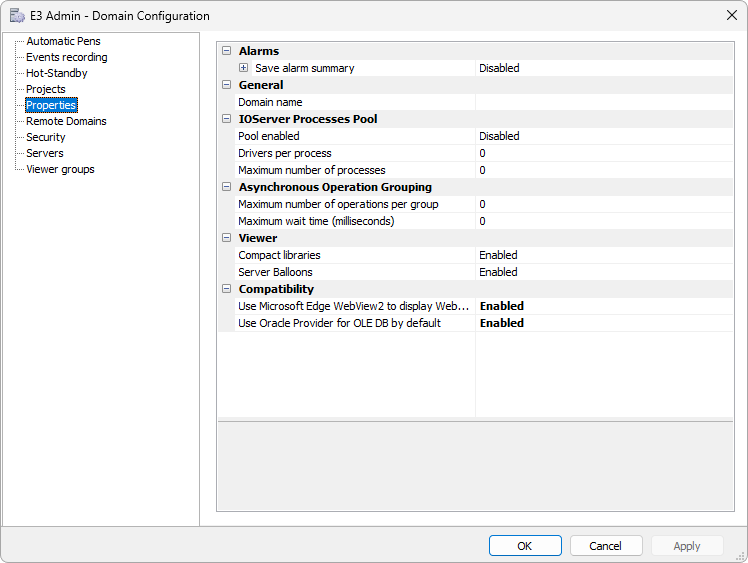Edit Maximum number of operations per group value
Screen dimensions: 748x563
click(x=604, y=204)
